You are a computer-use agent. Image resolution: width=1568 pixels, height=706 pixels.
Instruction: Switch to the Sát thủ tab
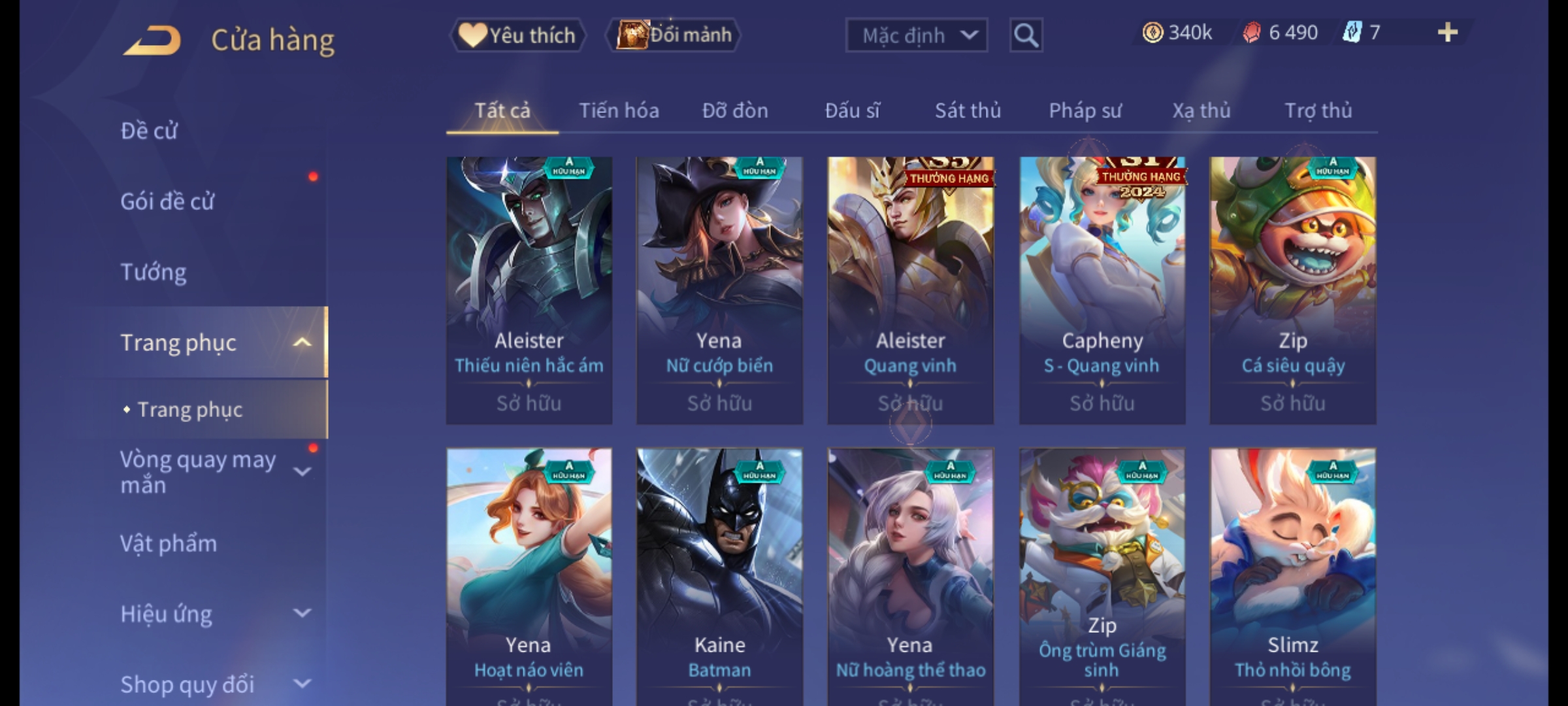click(x=968, y=110)
